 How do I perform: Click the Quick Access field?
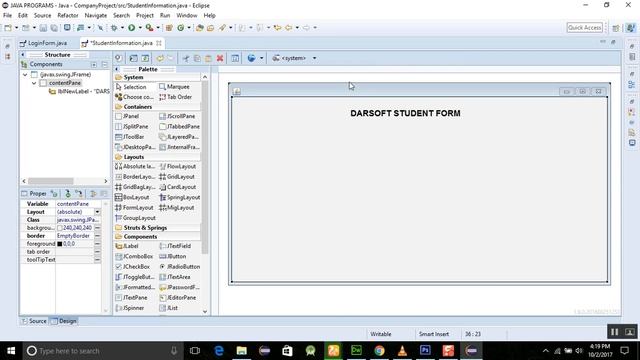(584, 28)
